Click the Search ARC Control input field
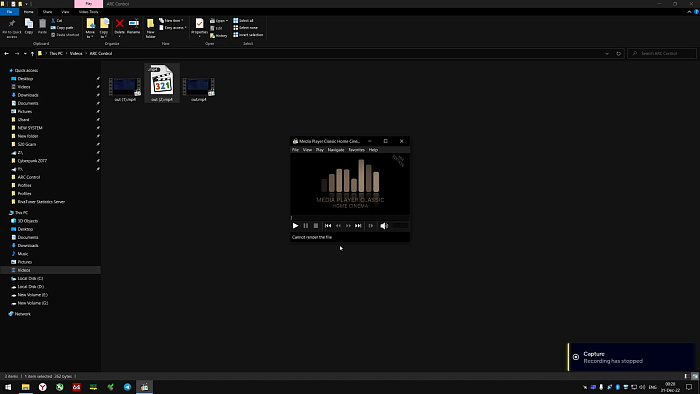 point(662,54)
